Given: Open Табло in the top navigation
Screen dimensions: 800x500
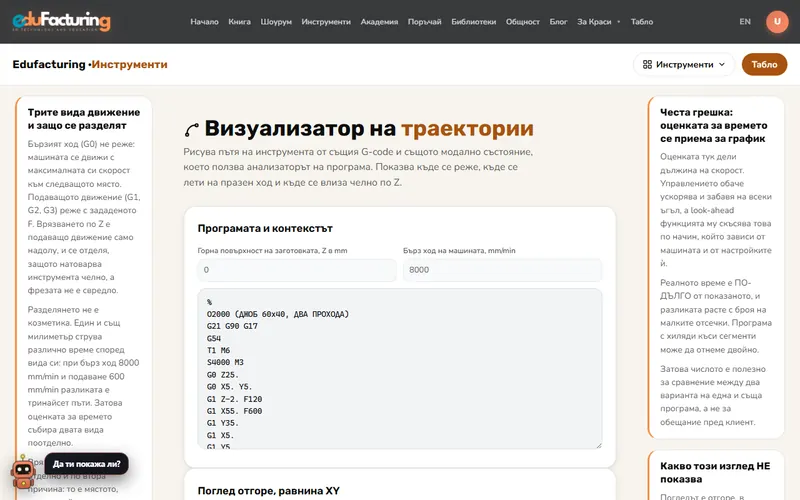Looking at the screenshot, I should coord(642,22).
